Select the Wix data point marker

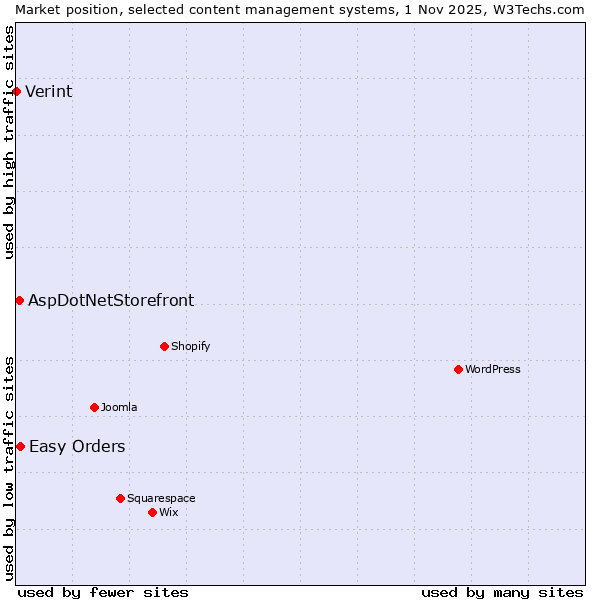[x=152, y=512]
